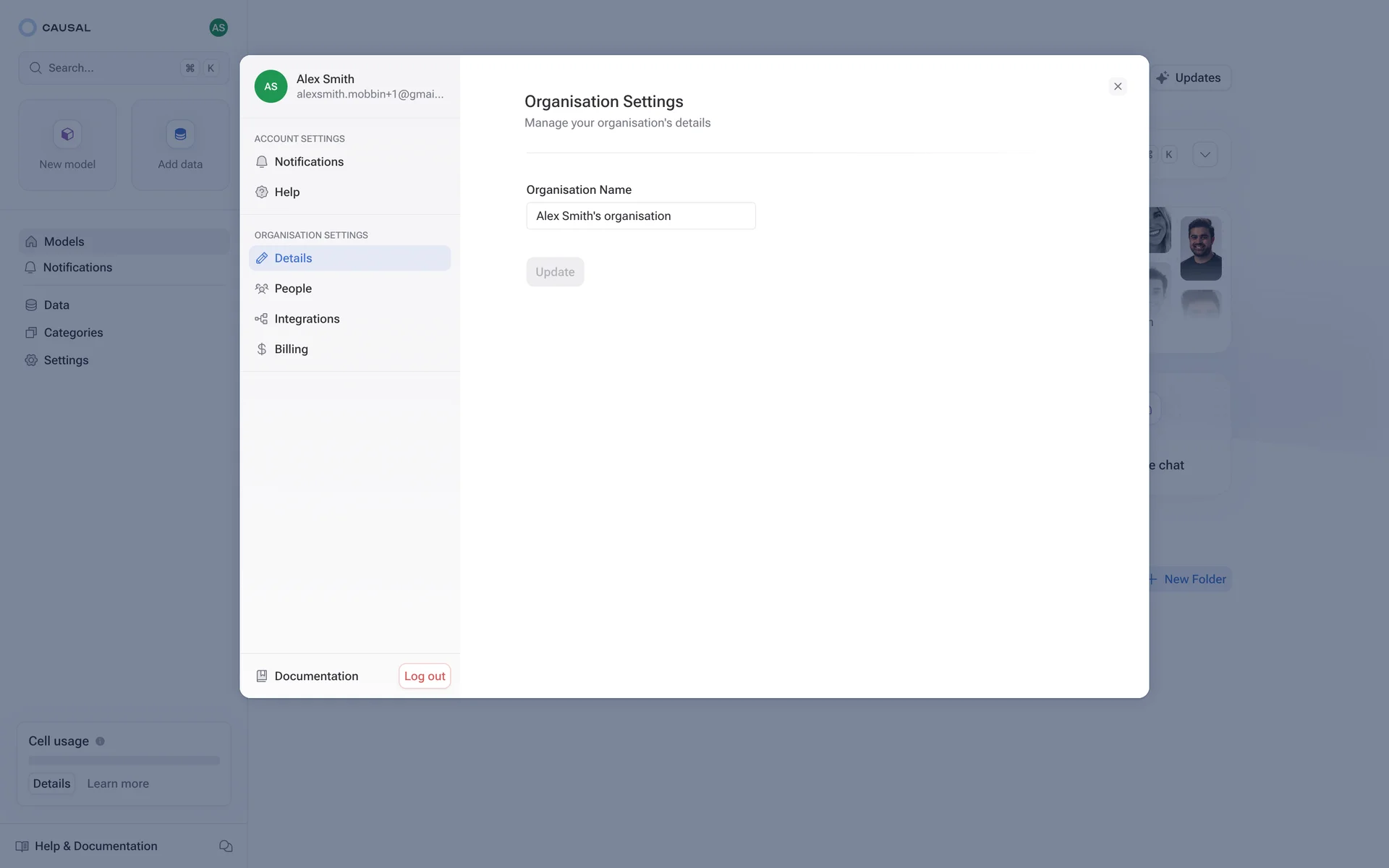Click the Updates sparkle icon
The image size is (1389, 868).
(x=1162, y=77)
